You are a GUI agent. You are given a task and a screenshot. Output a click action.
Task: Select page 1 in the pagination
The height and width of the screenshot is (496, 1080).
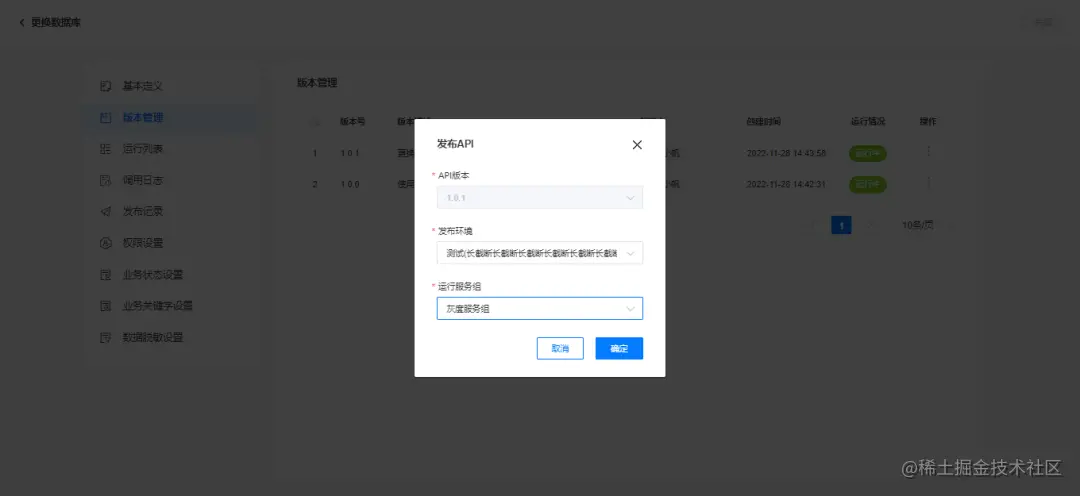coord(841,225)
